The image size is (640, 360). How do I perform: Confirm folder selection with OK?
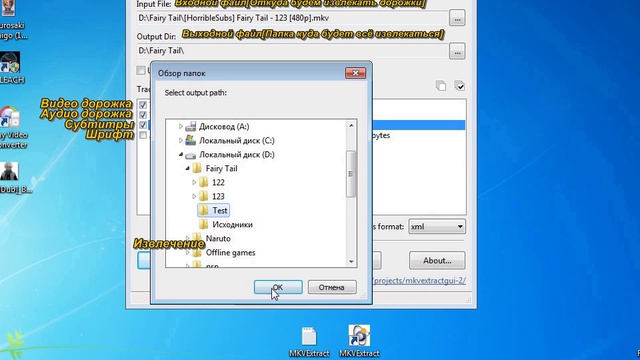coord(278,287)
